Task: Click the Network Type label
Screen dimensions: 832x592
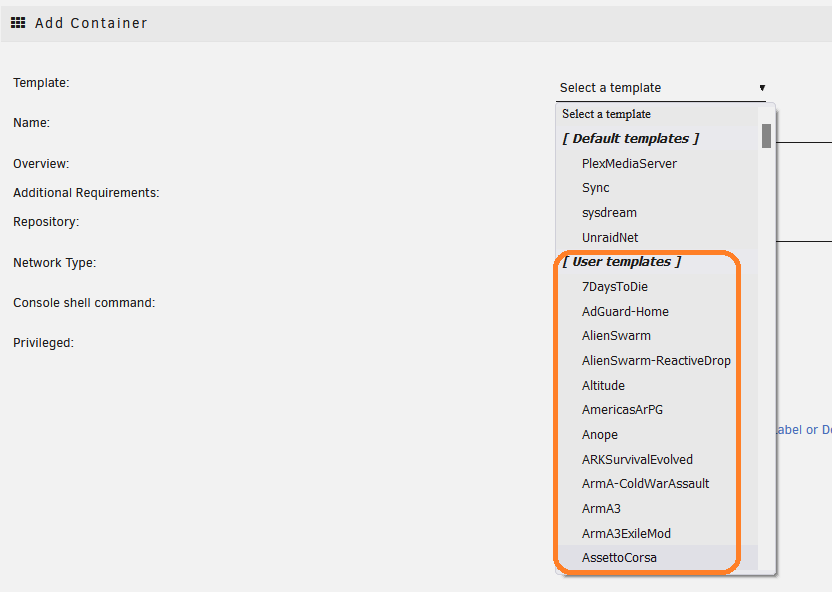Action: pos(55,263)
